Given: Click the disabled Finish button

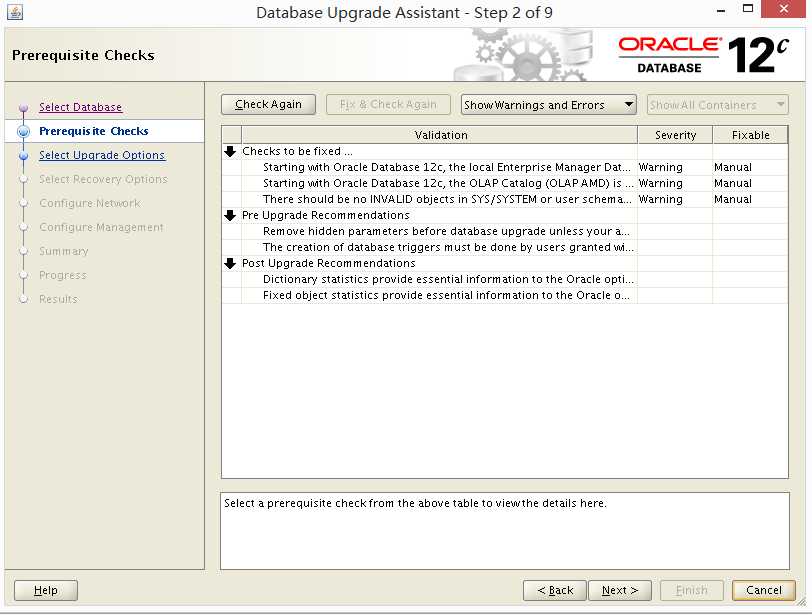Looking at the screenshot, I should point(691,590).
